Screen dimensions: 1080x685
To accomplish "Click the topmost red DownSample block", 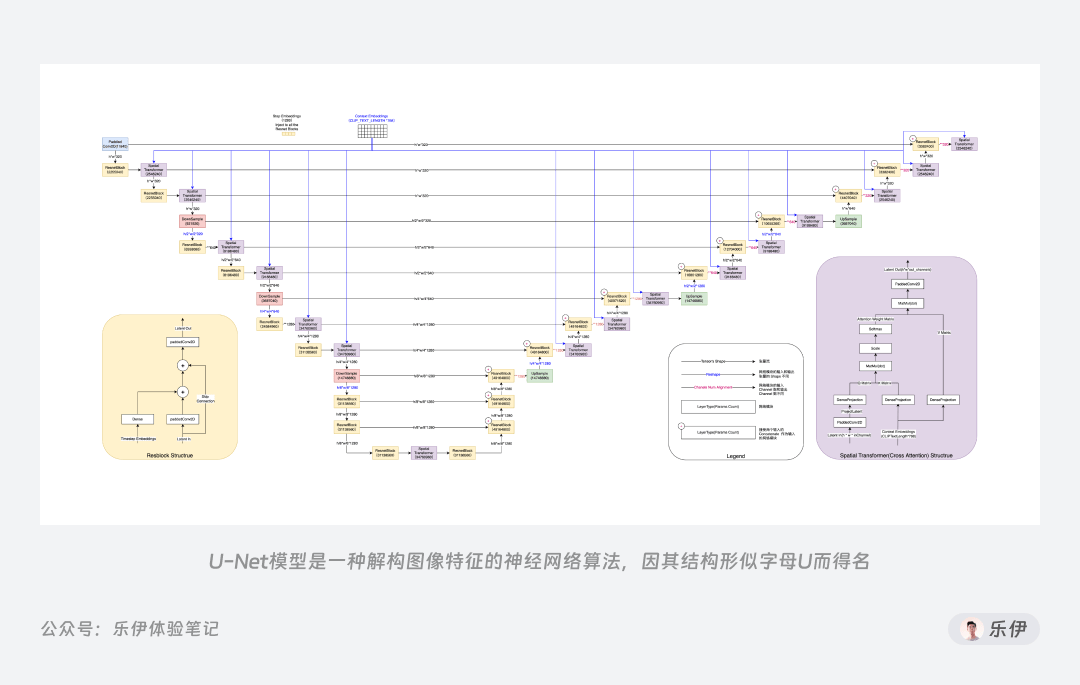I will [192, 221].
